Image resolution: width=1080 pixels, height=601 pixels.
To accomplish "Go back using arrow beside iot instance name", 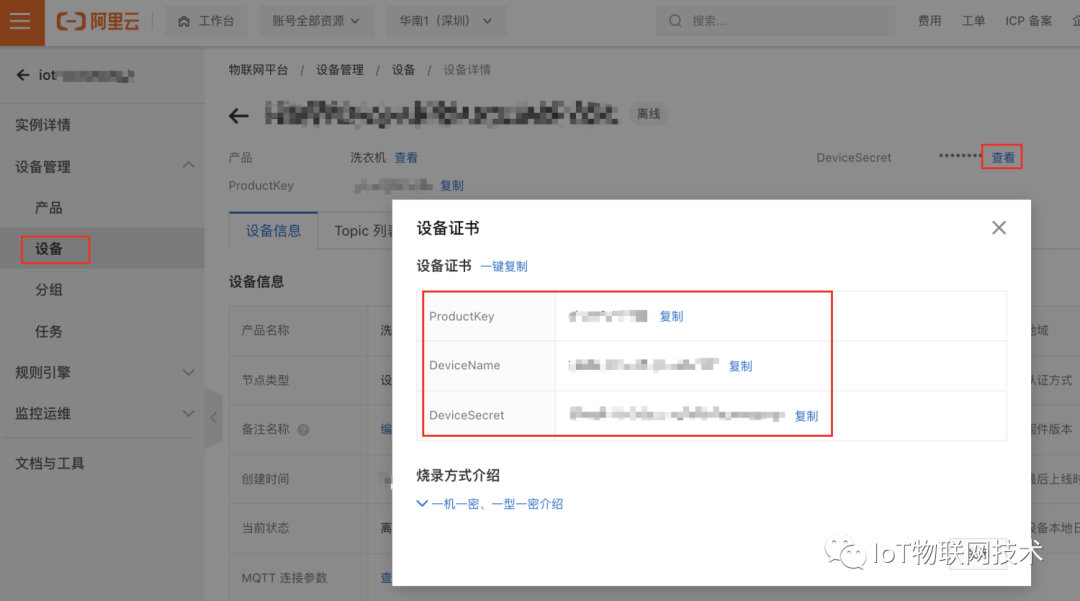I will (23, 75).
